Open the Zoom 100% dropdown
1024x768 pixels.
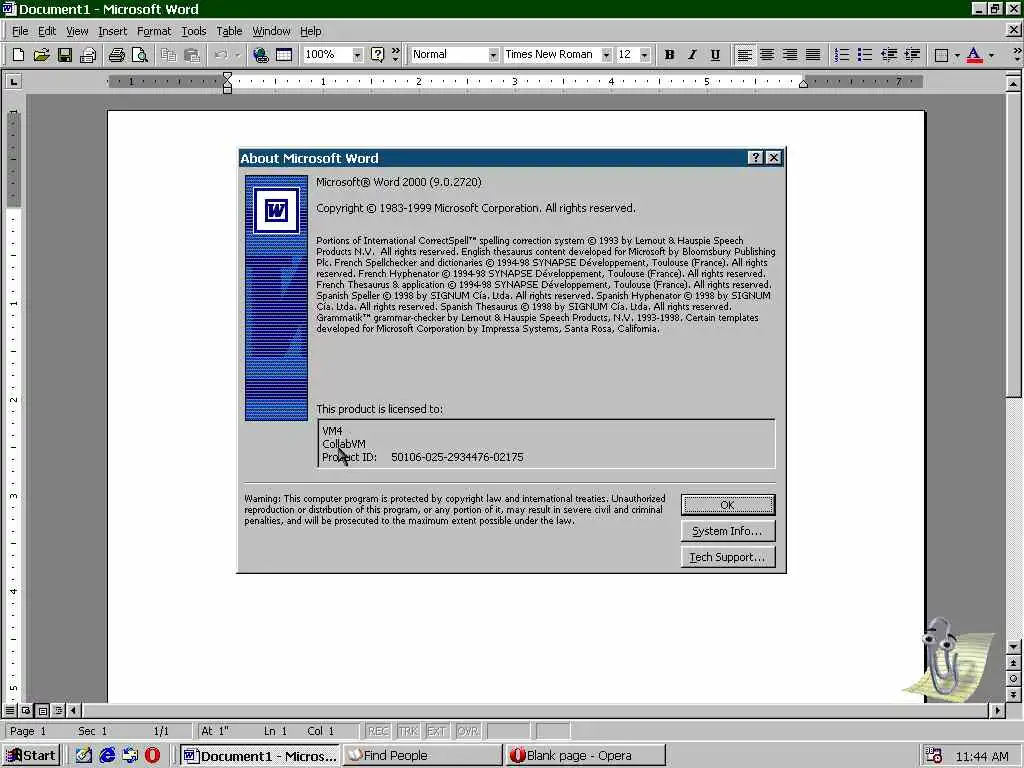pos(357,55)
